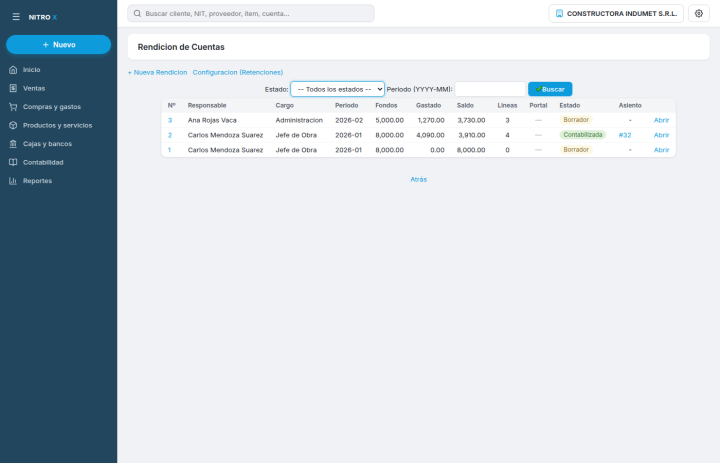This screenshot has height=463, width=720.
Task: Click the Atrás link
Action: [418, 180]
